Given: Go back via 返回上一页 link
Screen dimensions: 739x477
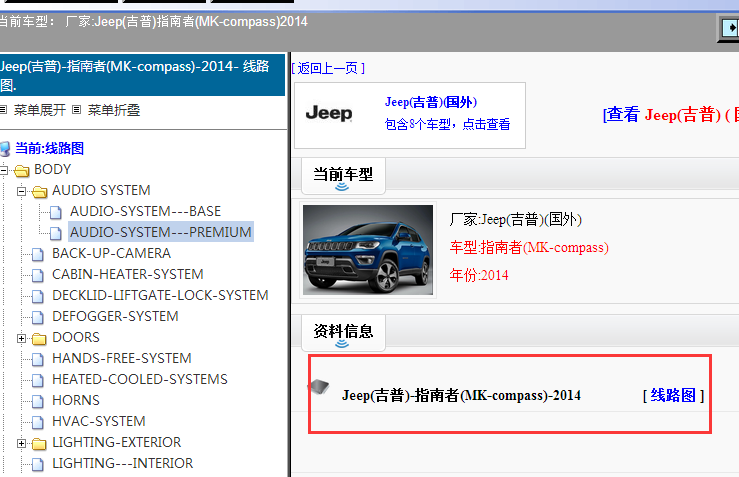Looking at the screenshot, I should [x=328, y=68].
